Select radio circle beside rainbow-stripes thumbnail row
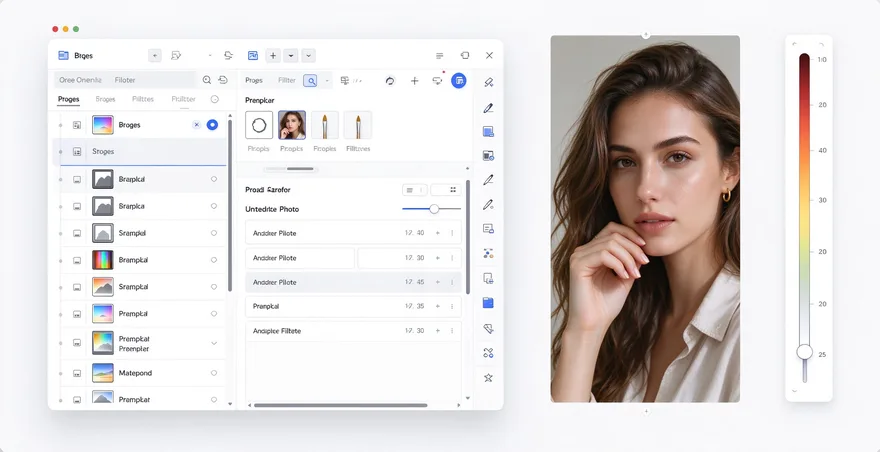Screen dimensions: 880x452 pyautogui.click(x=214, y=260)
